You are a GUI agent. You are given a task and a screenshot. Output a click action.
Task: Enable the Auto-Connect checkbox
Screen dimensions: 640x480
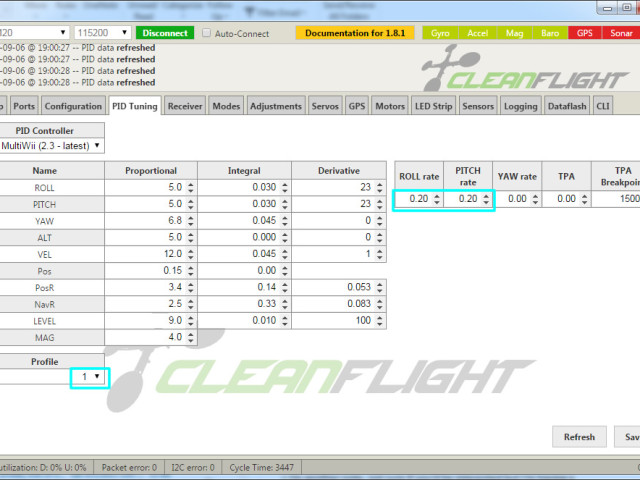coord(207,33)
